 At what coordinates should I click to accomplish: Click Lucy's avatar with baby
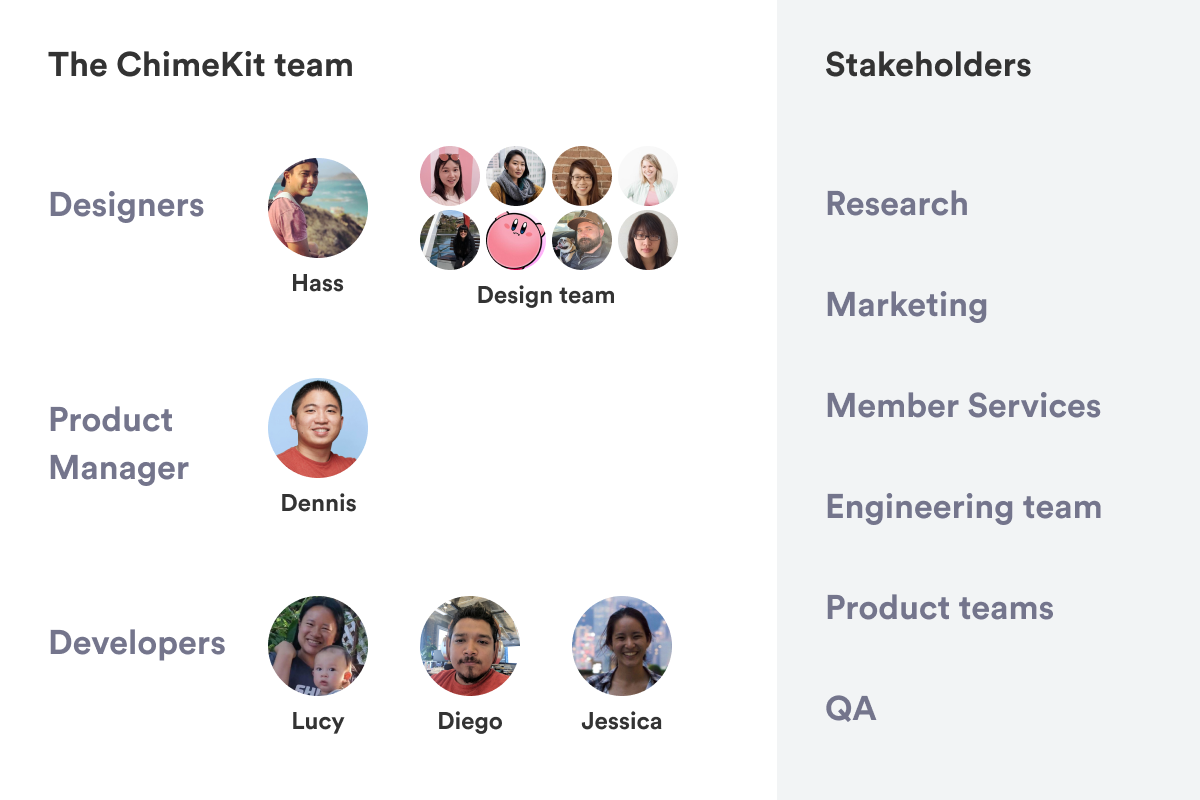click(318, 646)
